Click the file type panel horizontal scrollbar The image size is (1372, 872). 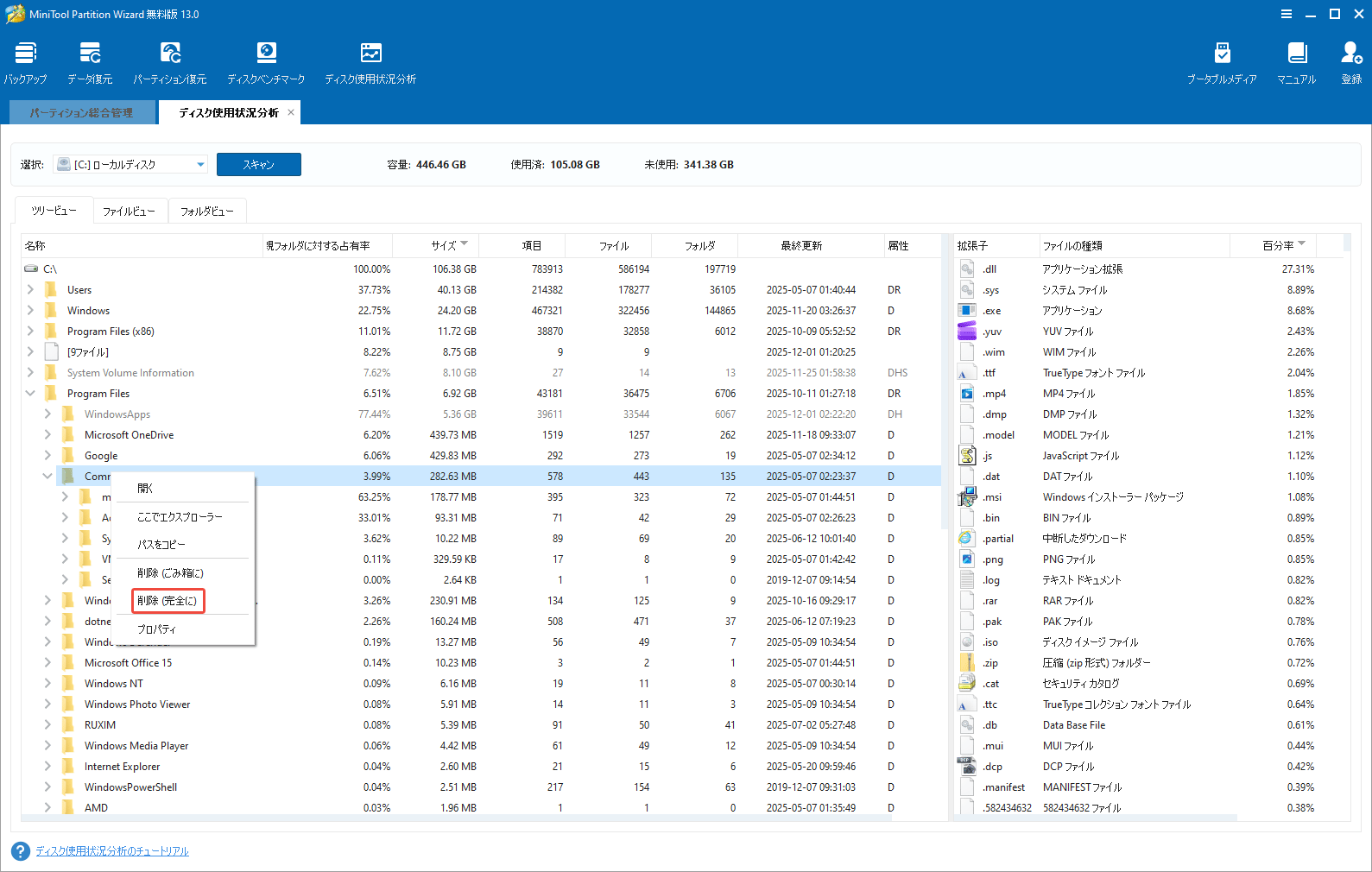pyautogui.click(x=1097, y=818)
